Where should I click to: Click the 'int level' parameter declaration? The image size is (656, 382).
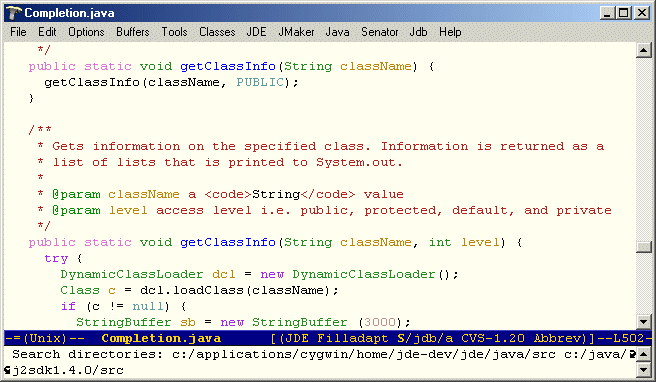(x=464, y=242)
